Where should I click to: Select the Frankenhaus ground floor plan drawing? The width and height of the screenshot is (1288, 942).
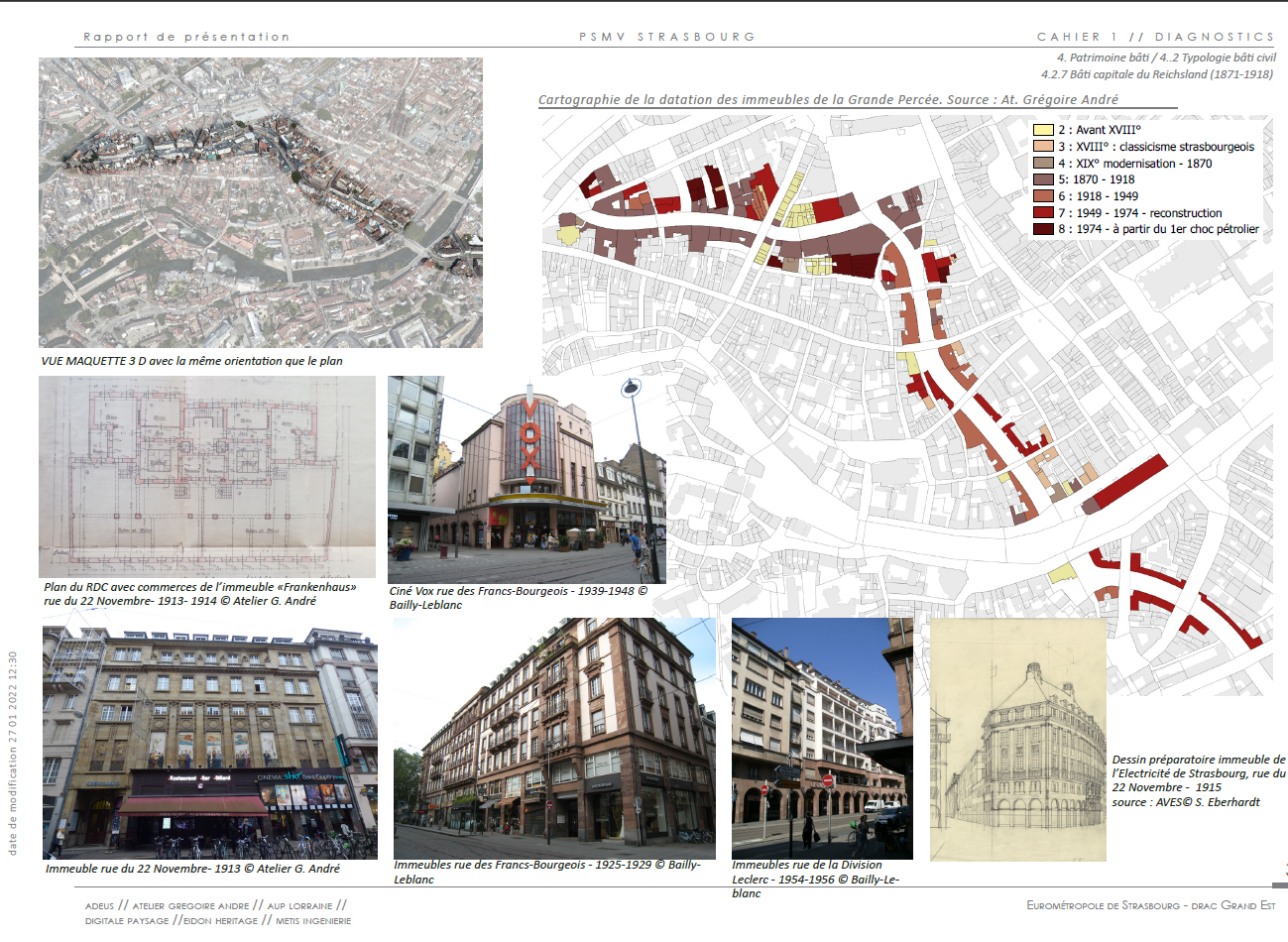click(x=207, y=476)
